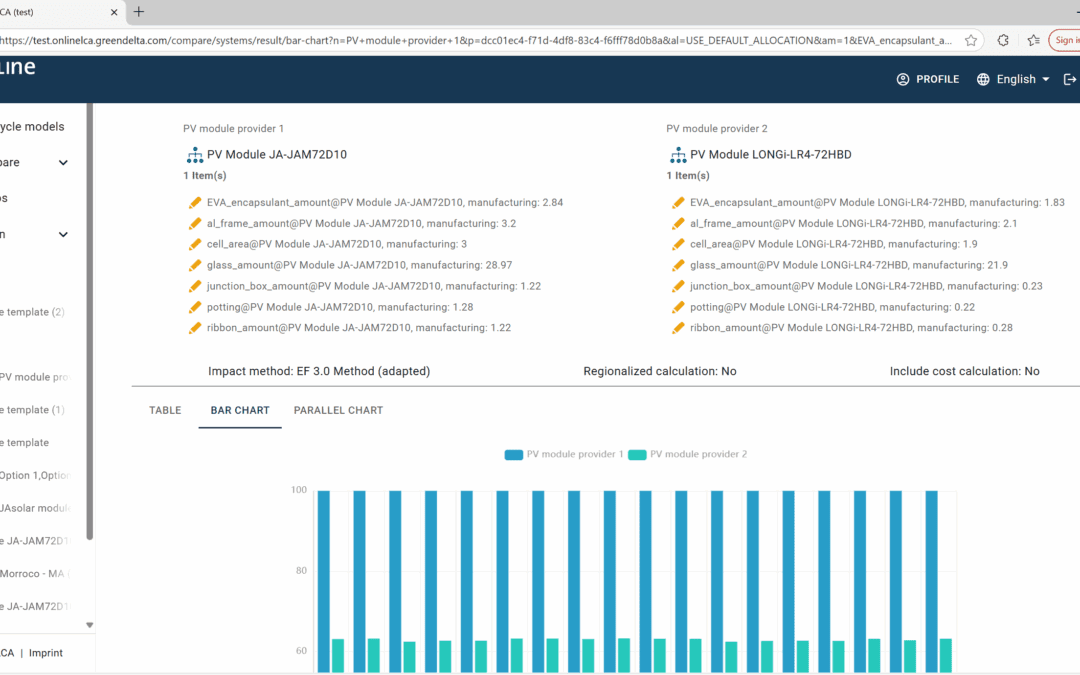This screenshot has height=675, width=1080.
Task: Open the Imprint link in sidebar footer
Action: point(45,653)
